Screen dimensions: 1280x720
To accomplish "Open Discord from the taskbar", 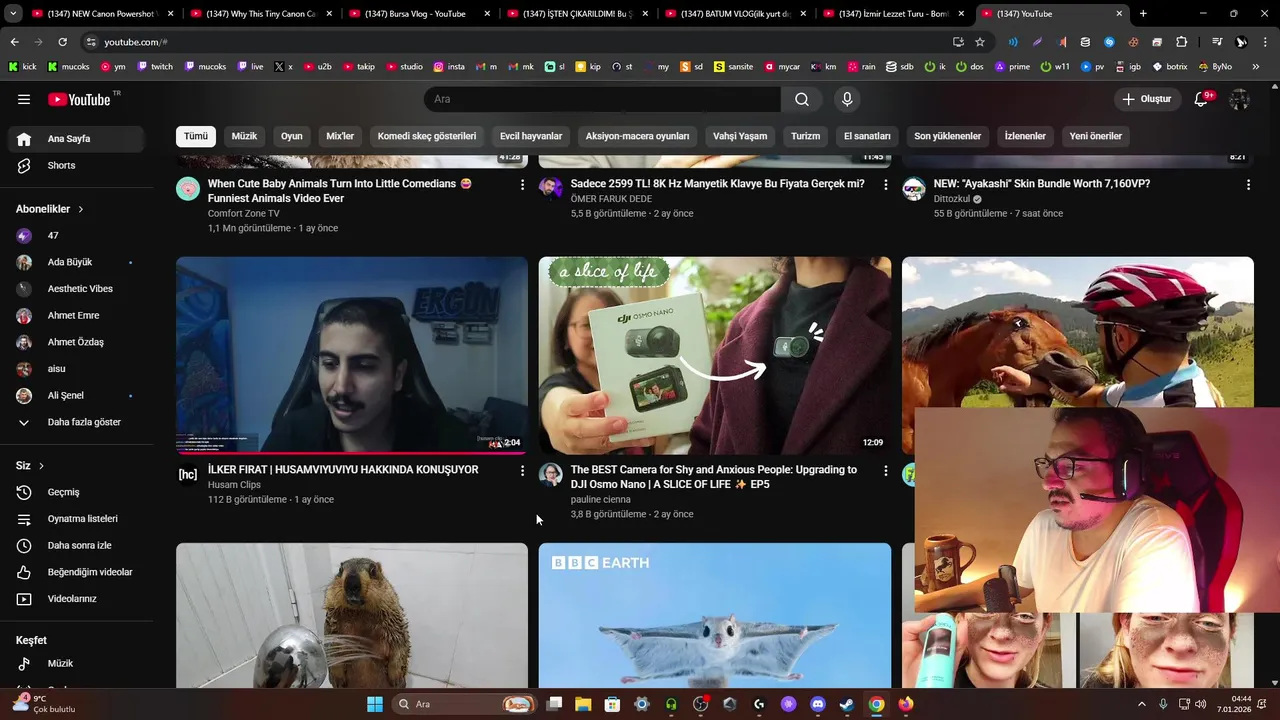I will click(818, 704).
